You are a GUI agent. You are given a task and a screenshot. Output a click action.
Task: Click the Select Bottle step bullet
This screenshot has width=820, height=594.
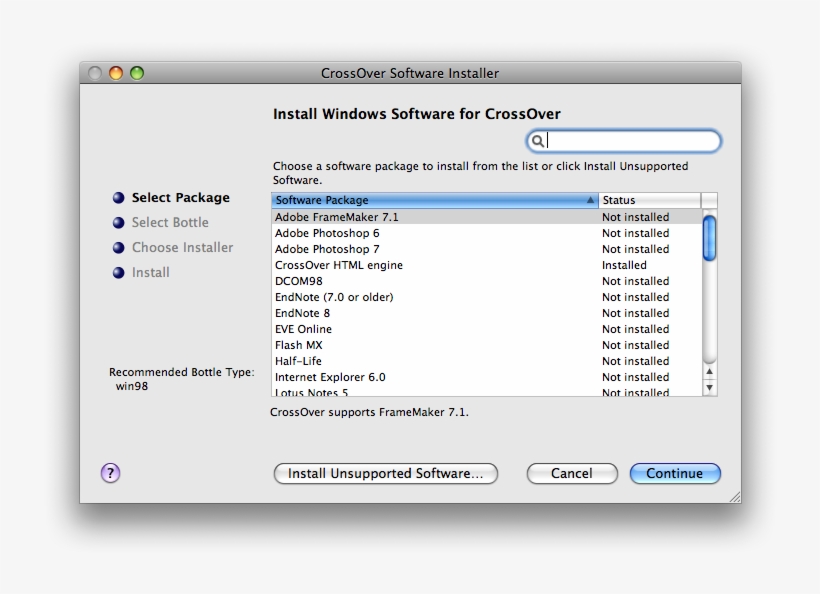point(119,223)
